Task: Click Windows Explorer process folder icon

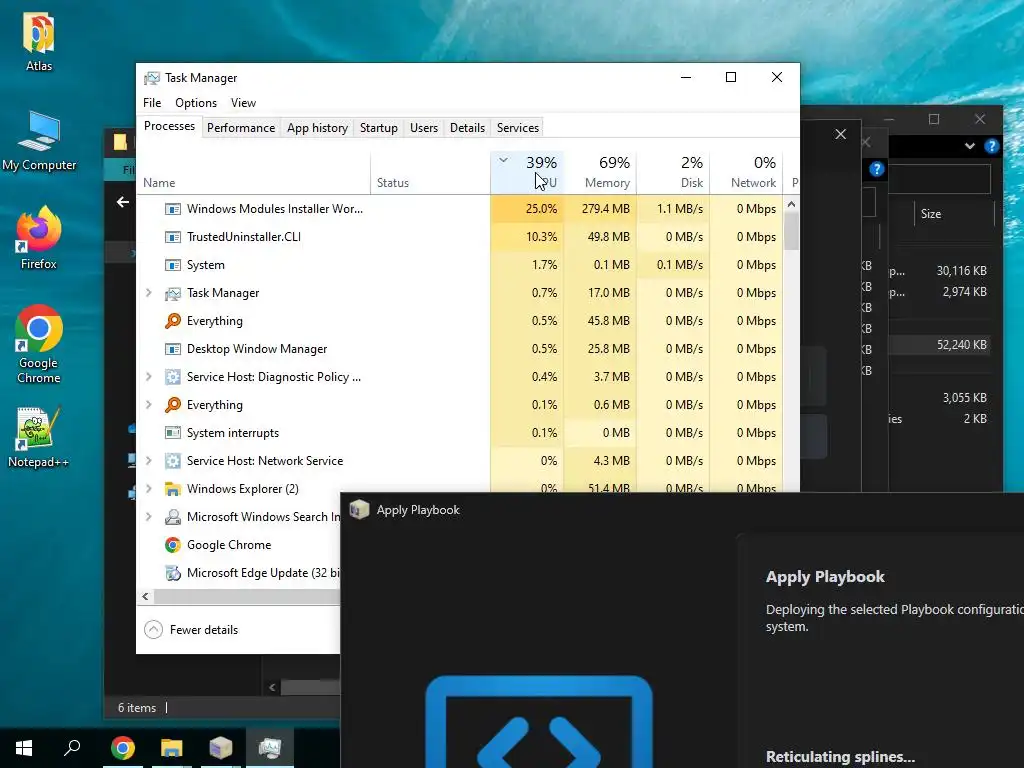Action: coord(172,488)
